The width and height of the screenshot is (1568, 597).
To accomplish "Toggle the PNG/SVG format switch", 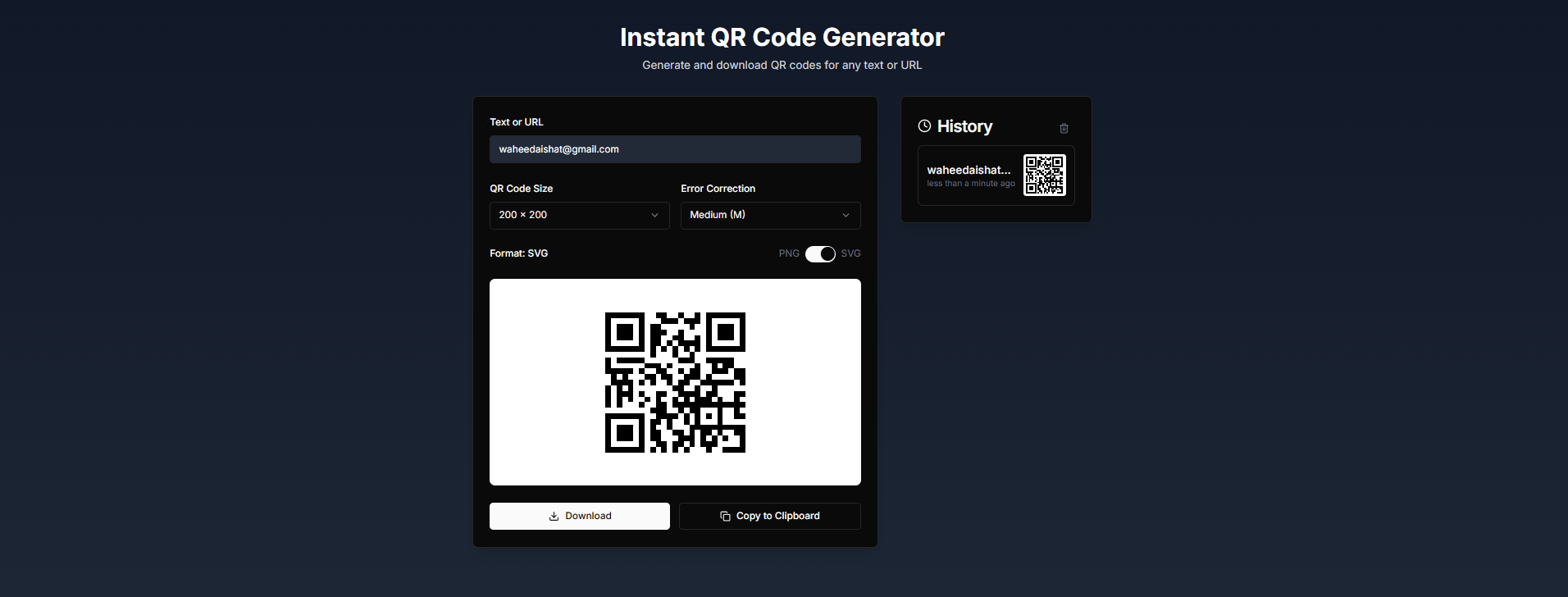I will point(820,254).
